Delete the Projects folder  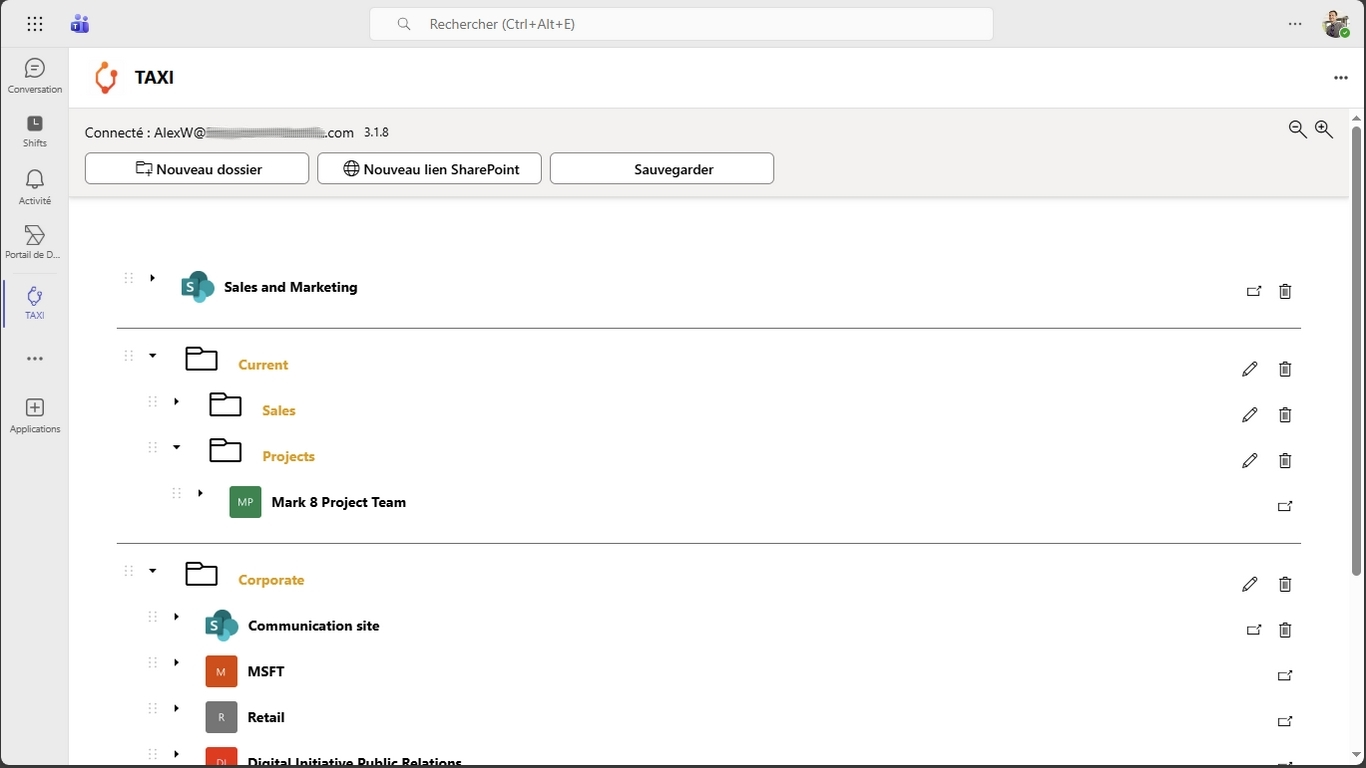1285,460
